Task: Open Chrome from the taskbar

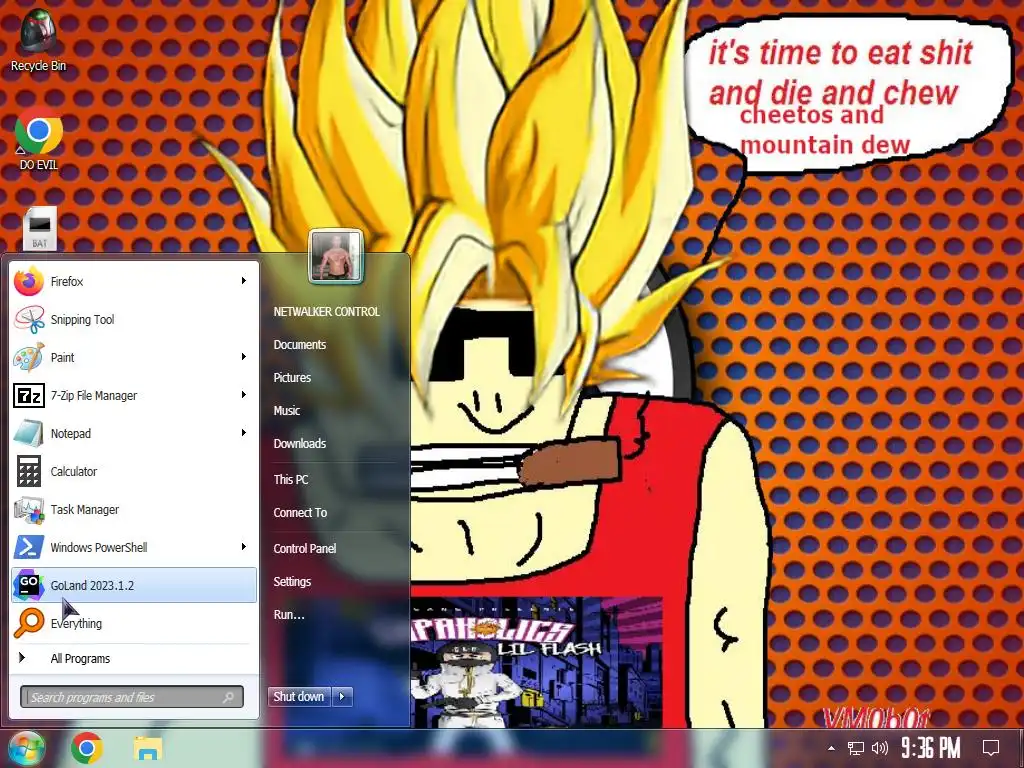Action: pyautogui.click(x=86, y=748)
